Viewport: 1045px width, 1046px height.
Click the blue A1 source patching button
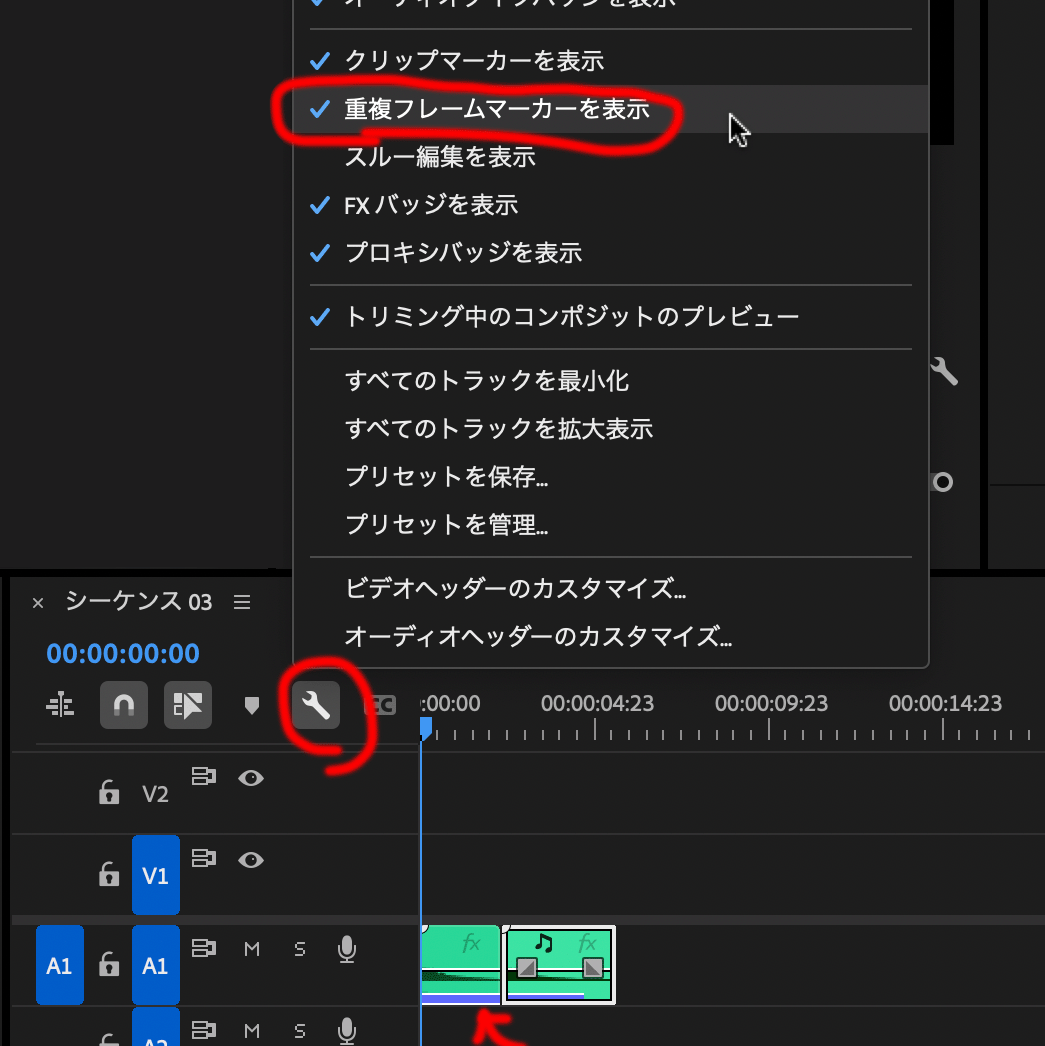(59, 964)
